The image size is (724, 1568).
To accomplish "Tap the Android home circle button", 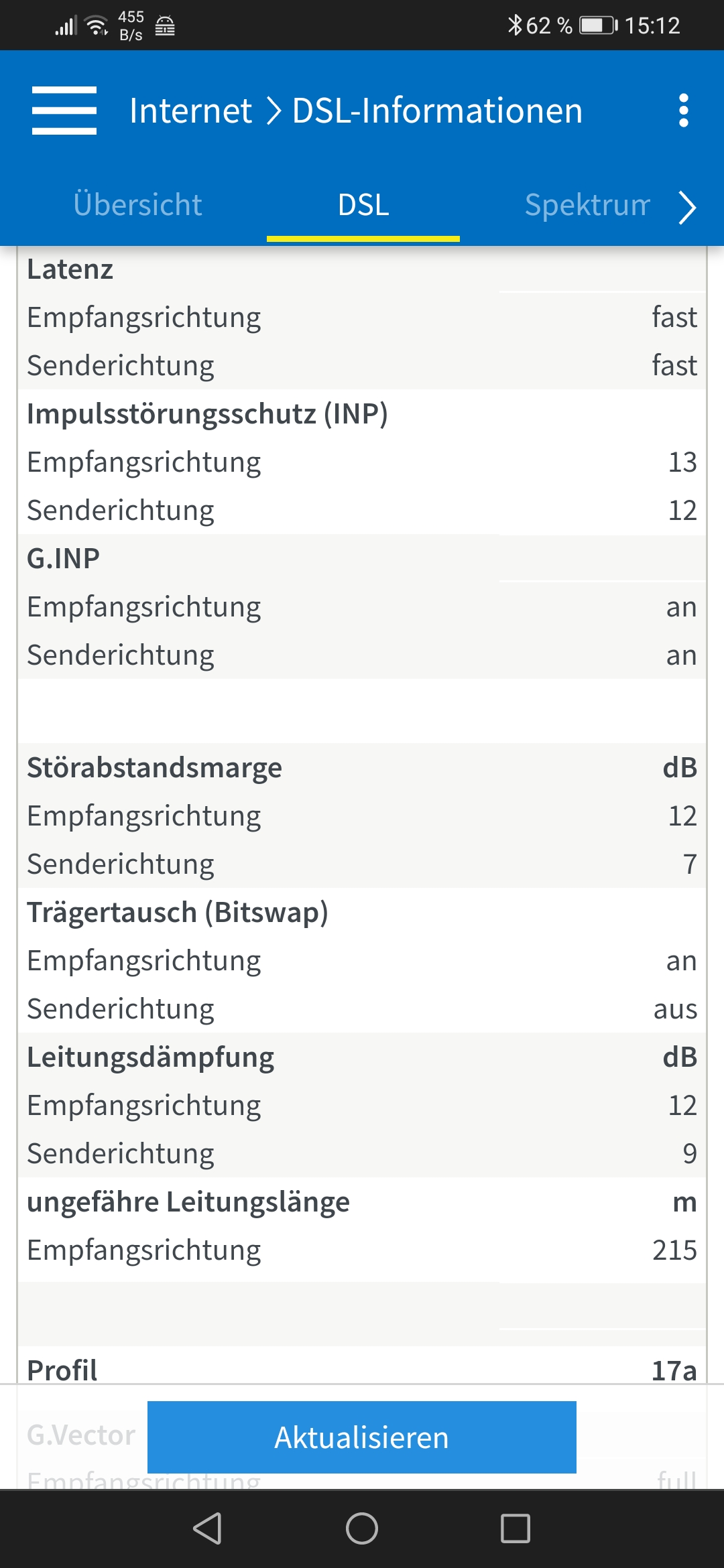I will 362,1528.
